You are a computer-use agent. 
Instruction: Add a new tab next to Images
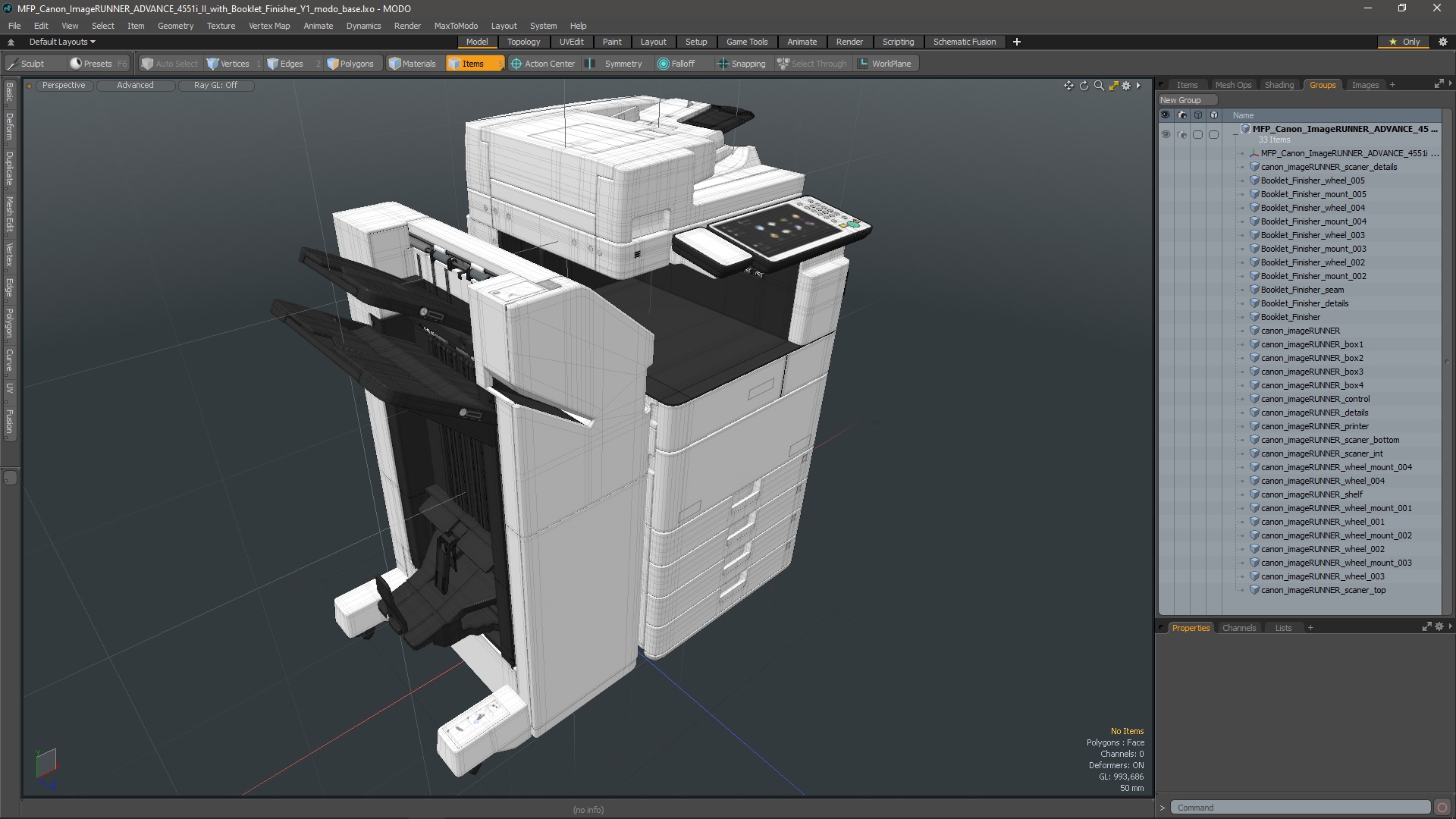pos(1392,85)
